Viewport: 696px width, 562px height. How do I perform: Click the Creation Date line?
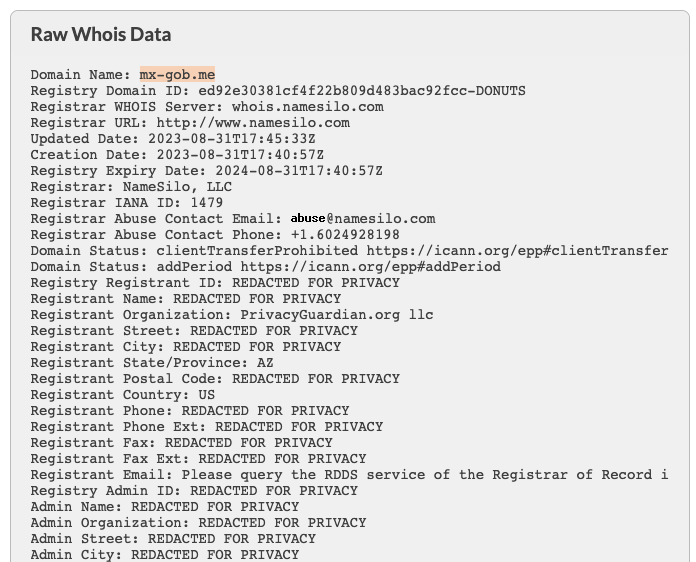point(177,155)
